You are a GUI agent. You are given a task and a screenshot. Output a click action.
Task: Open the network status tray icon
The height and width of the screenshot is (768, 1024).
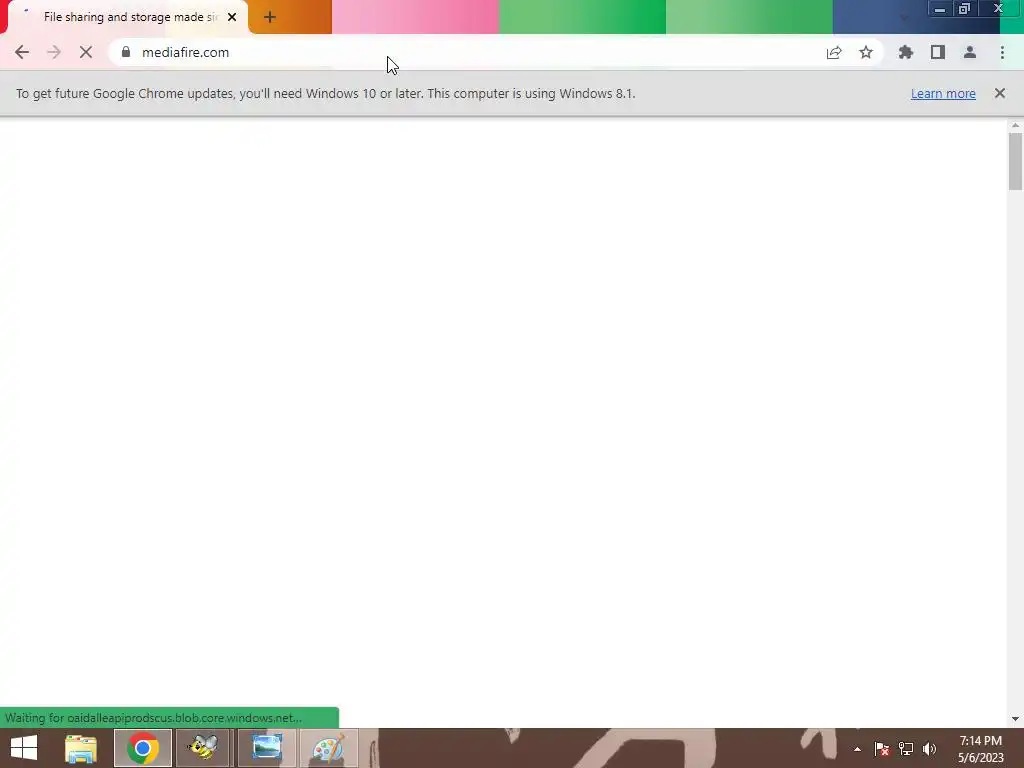[906, 749]
